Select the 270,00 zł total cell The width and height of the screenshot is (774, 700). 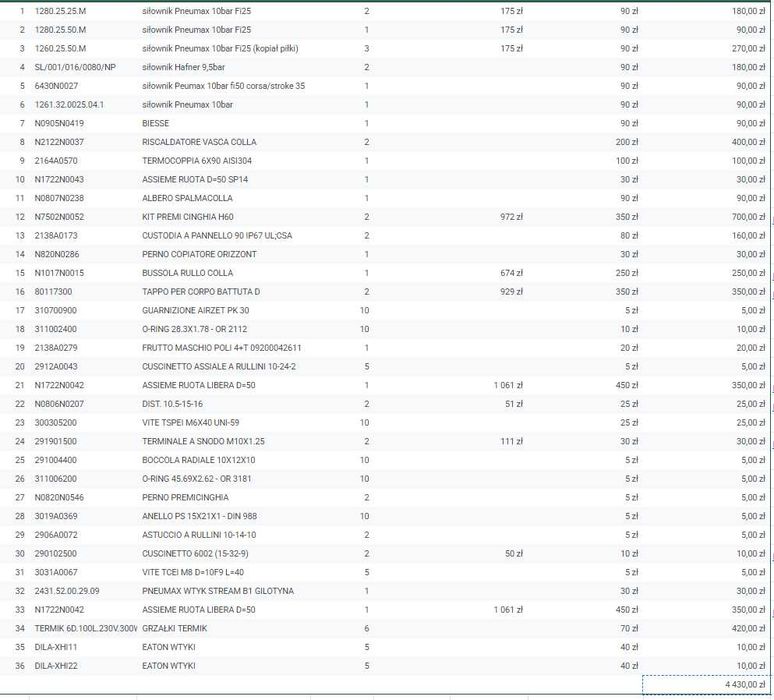[748, 48]
